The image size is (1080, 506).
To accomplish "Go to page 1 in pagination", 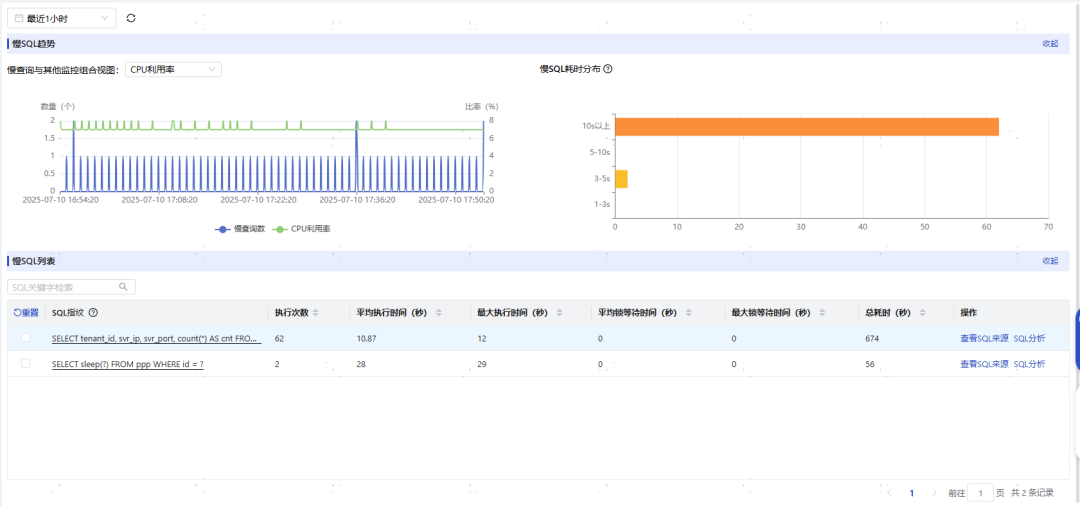I will point(912,493).
